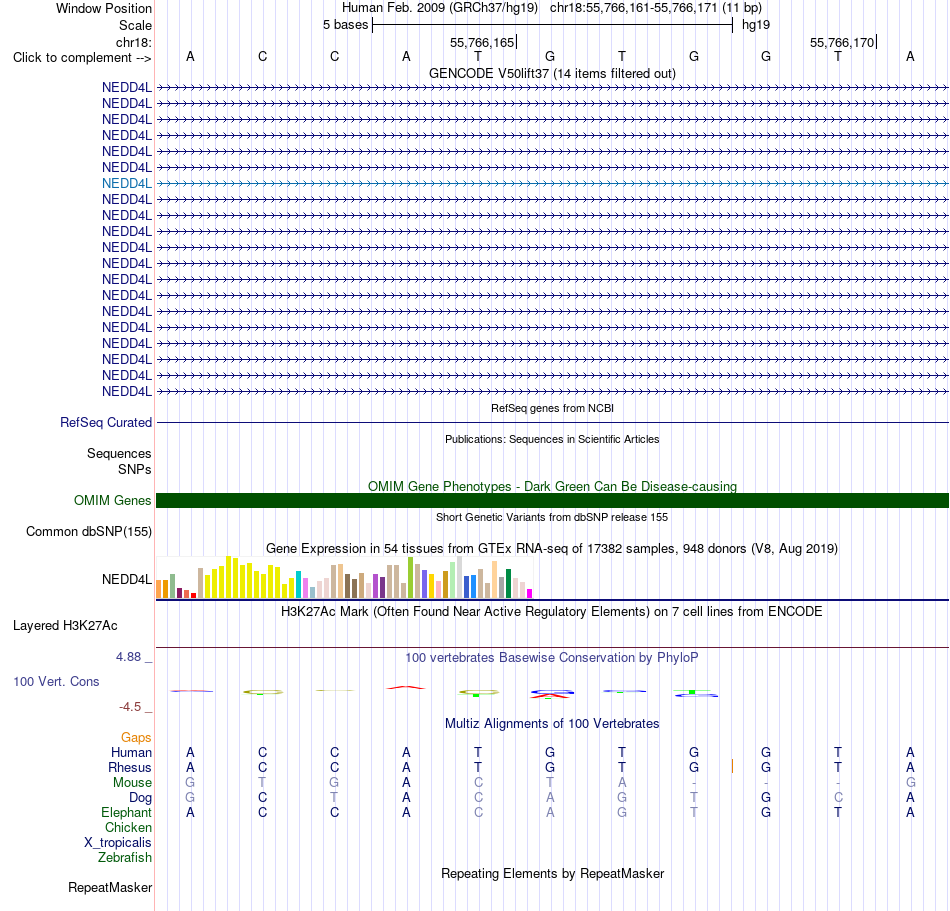Click the orange insertion mark in the Rhesus row
This screenshot has width=950, height=911.
[732, 766]
